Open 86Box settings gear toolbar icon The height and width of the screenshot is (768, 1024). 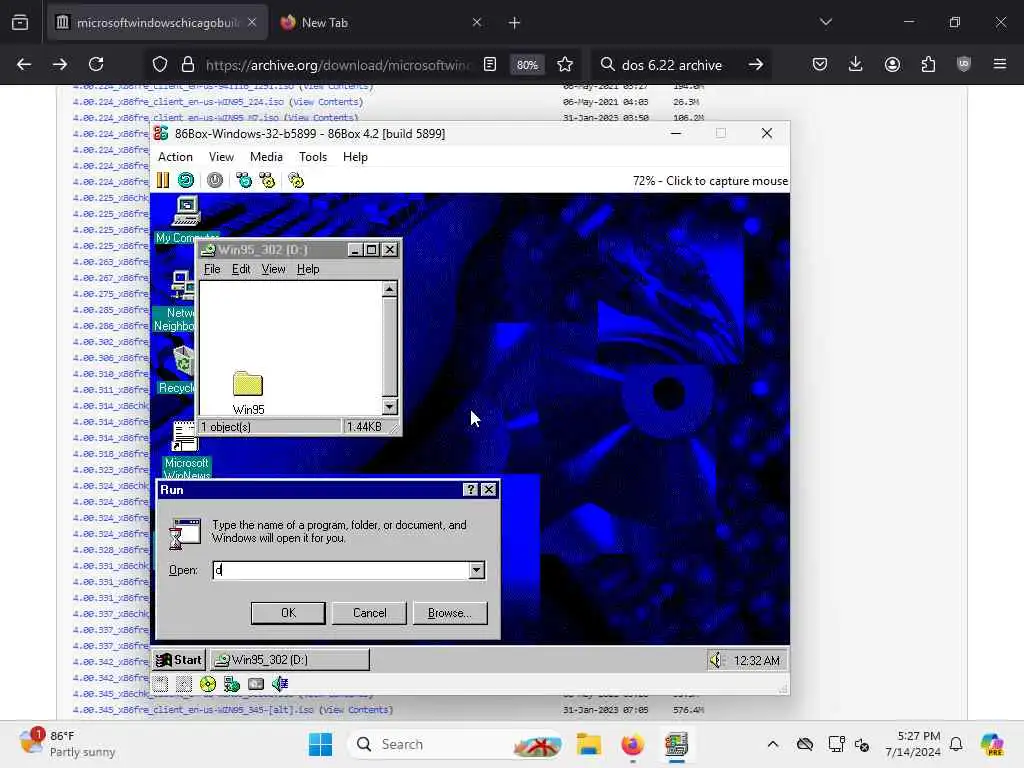[x=296, y=180]
